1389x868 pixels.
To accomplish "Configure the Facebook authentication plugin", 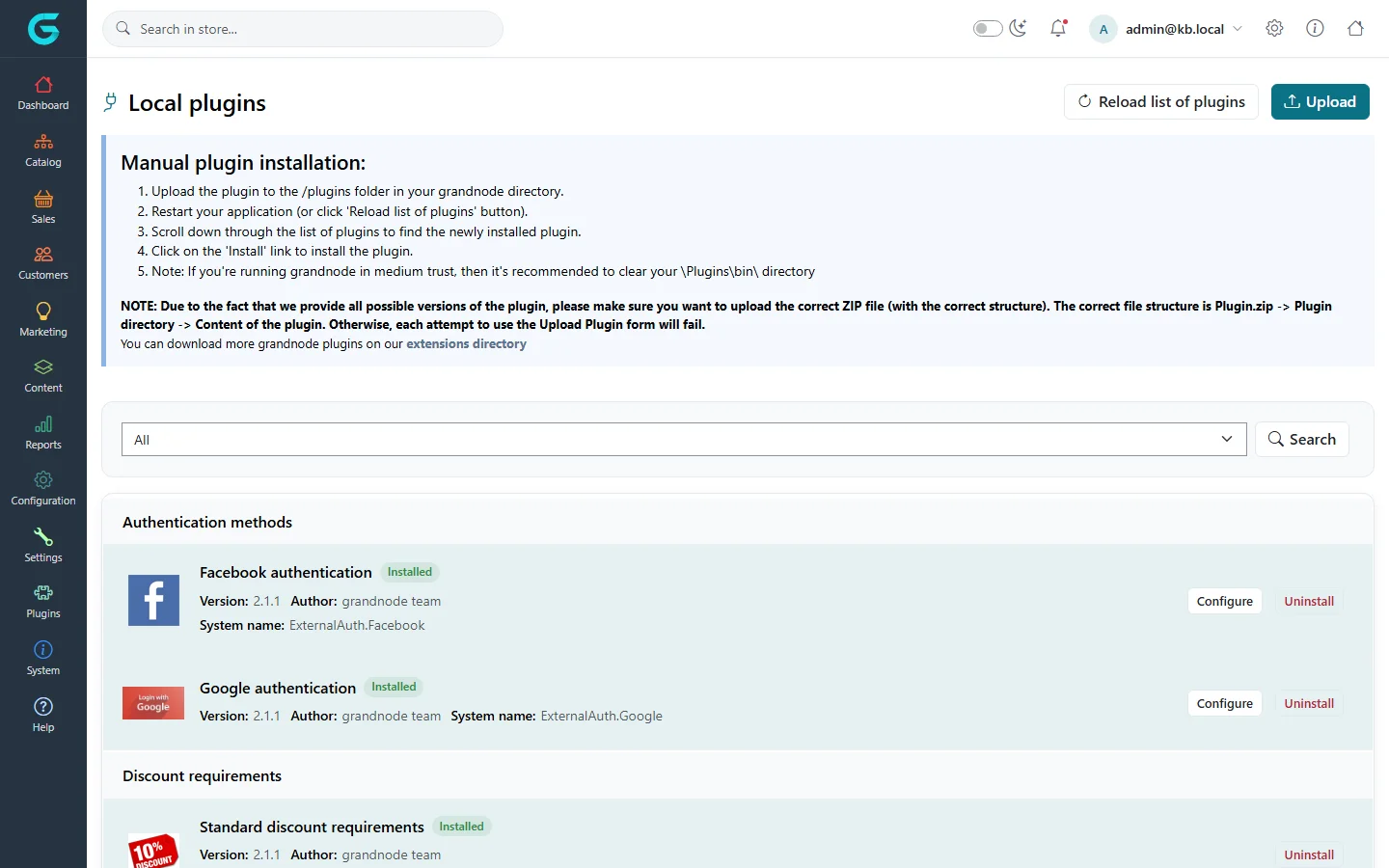I will [x=1224, y=601].
